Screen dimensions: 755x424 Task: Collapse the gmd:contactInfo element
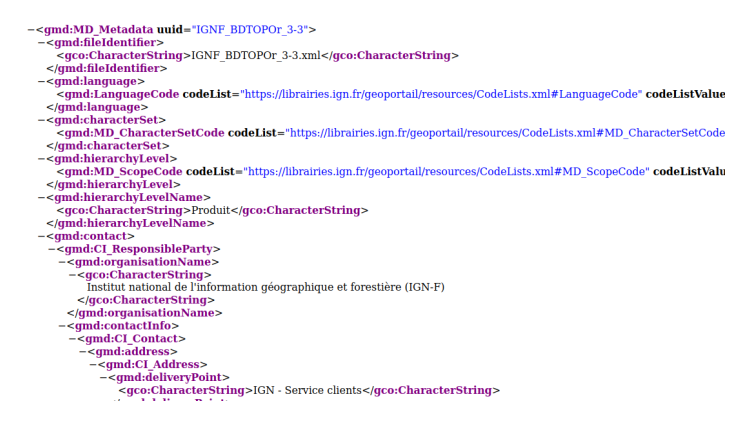[x=62, y=326]
